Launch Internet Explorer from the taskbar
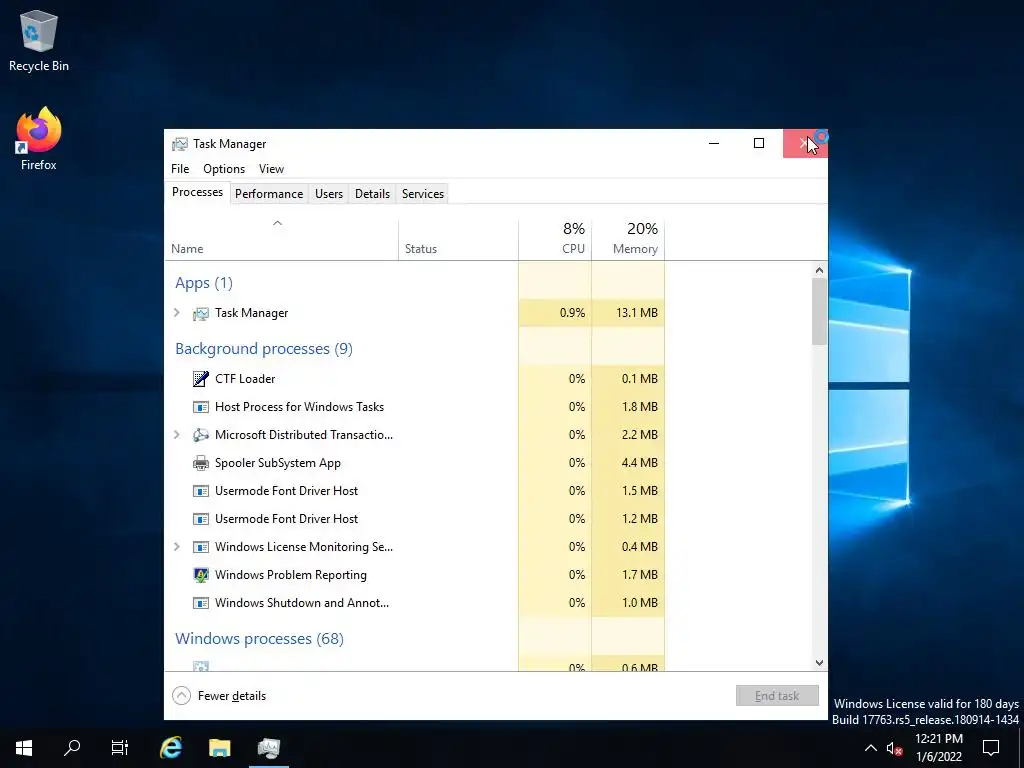 point(170,748)
